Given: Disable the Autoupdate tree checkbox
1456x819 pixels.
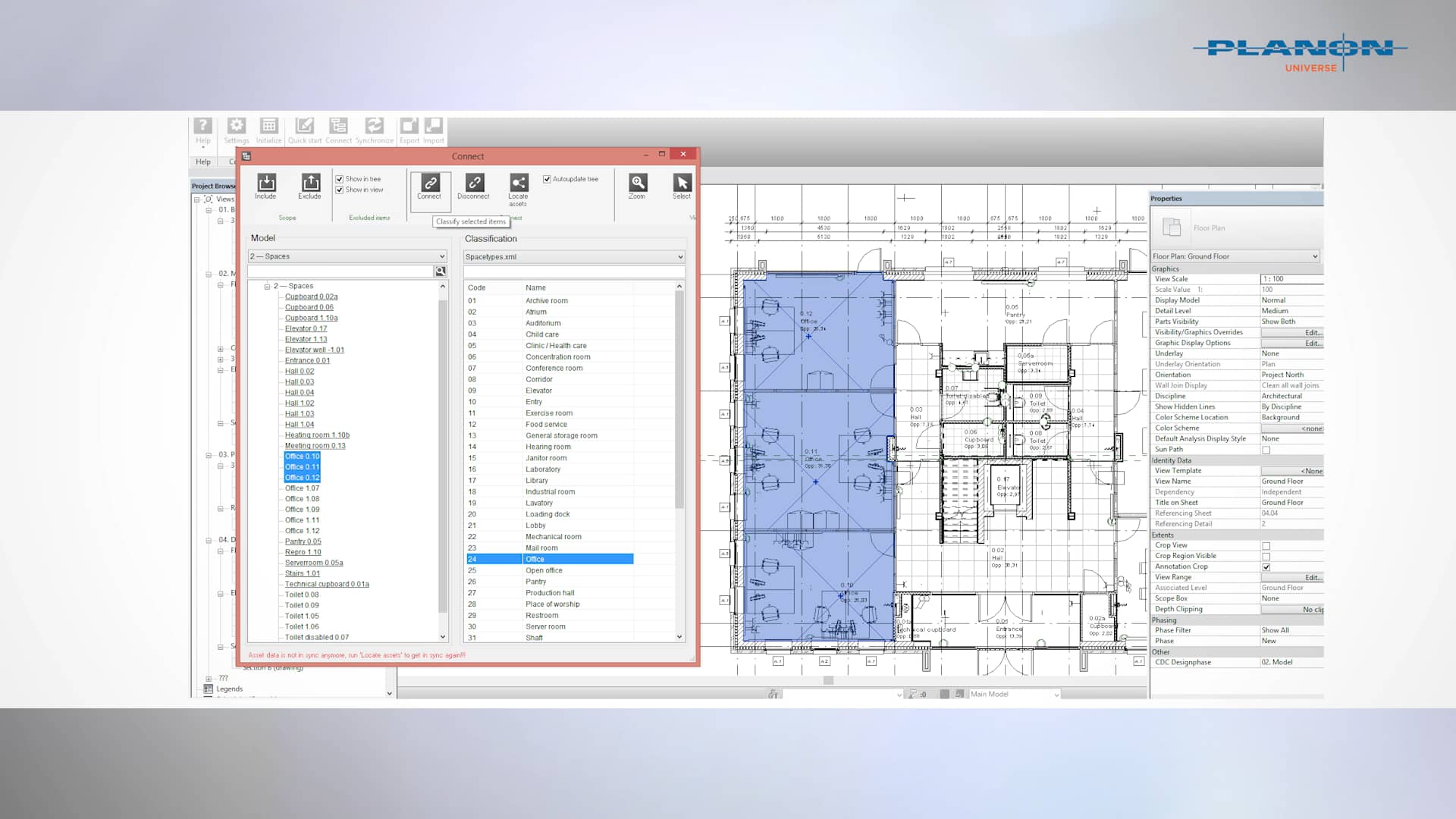Looking at the screenshot, I should point(548,179).
